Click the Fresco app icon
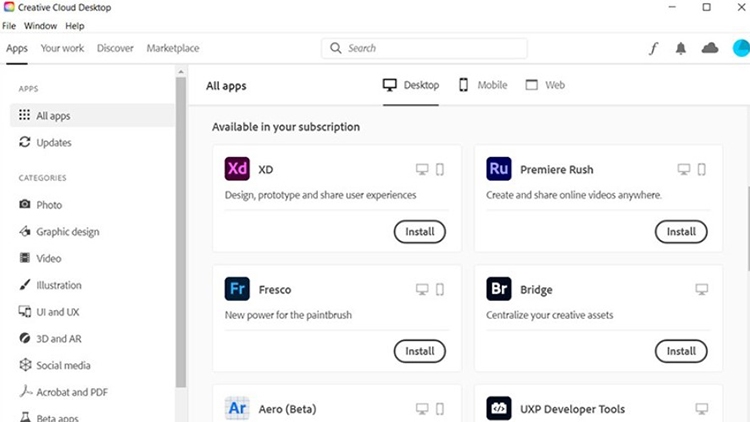 237,289
